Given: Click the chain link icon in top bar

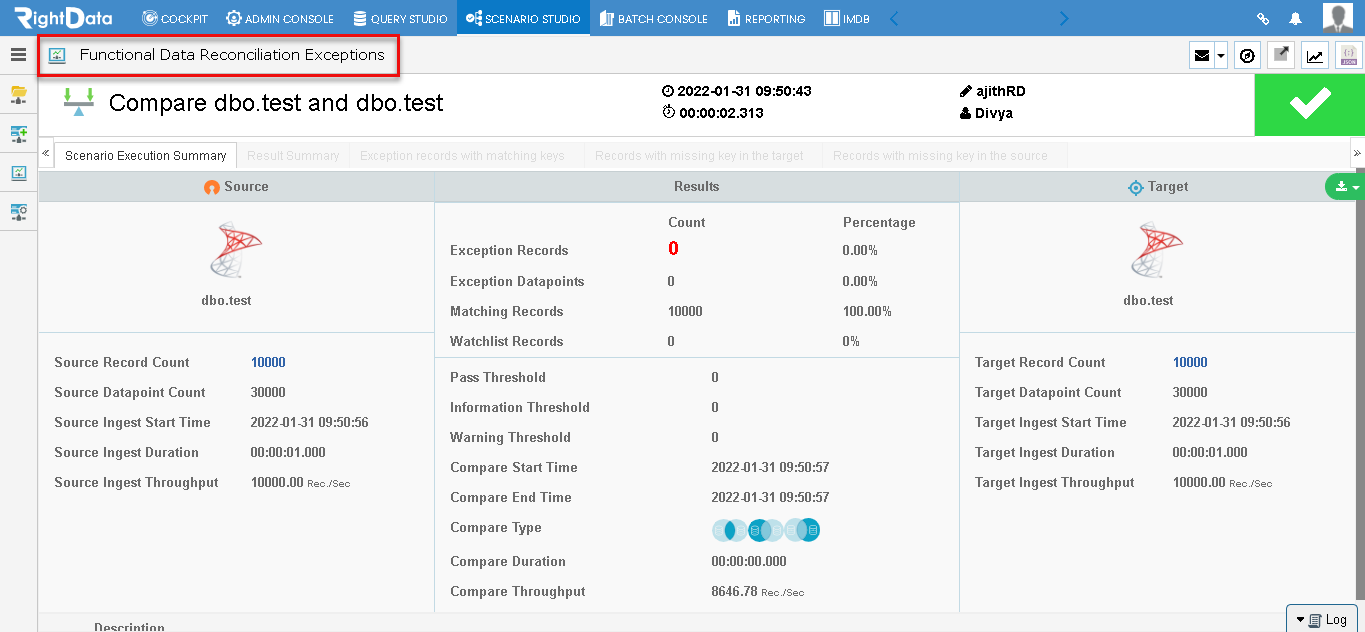Looking at the screenshot, I should point(1263,18).
